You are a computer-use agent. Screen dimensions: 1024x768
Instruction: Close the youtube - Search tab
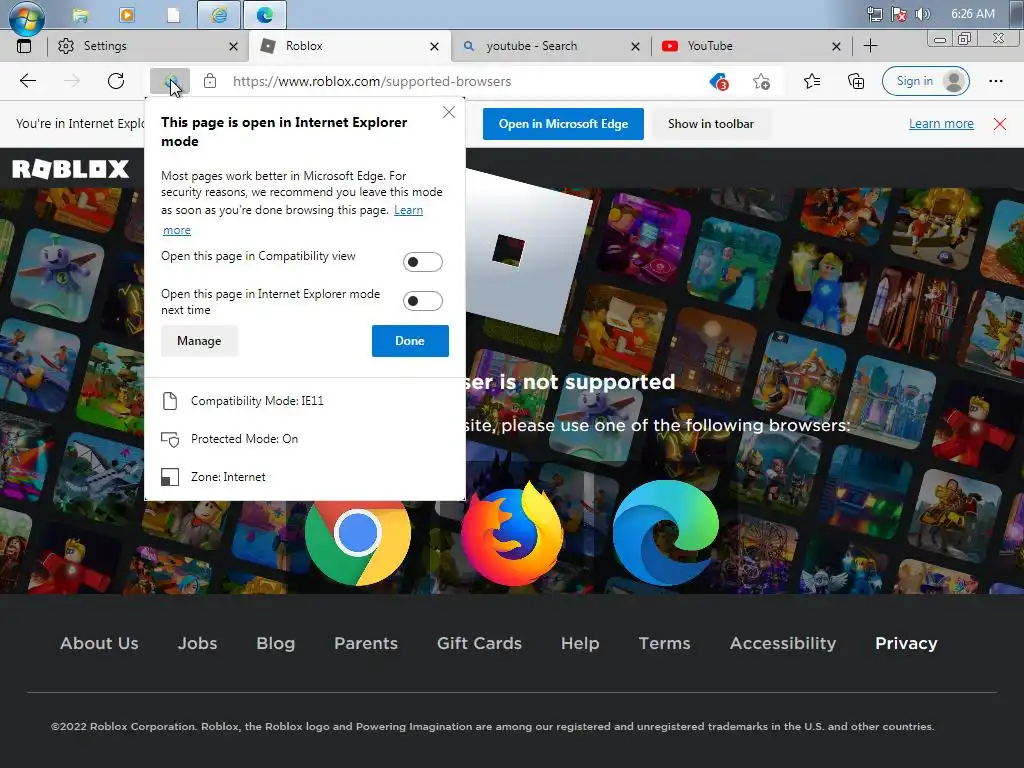pos(635,46)
